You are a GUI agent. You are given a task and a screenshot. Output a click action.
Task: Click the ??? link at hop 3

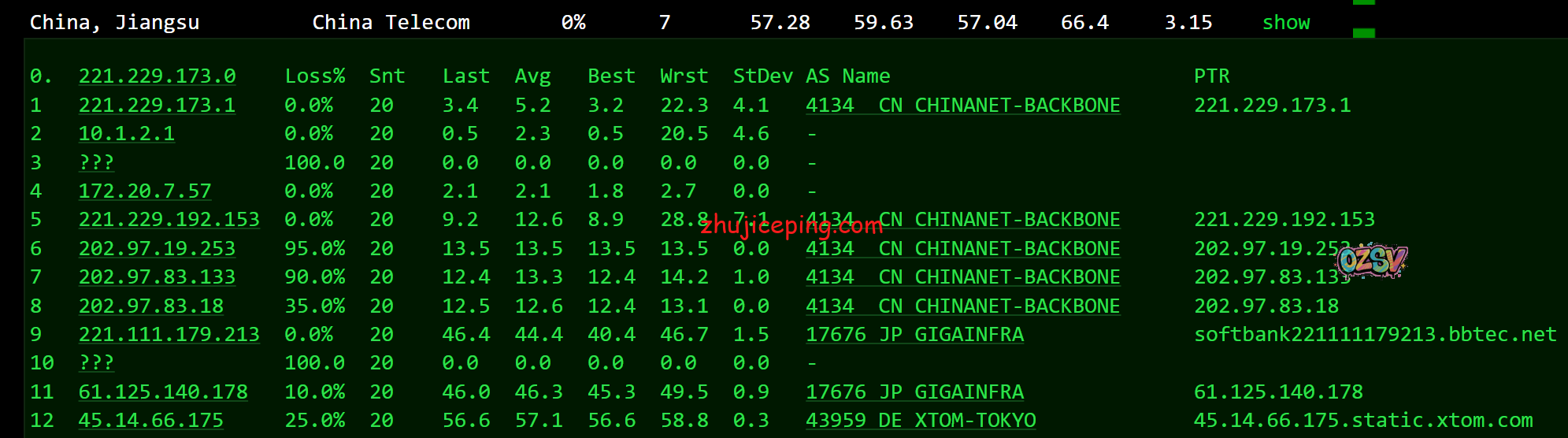(x=96, y=163)
